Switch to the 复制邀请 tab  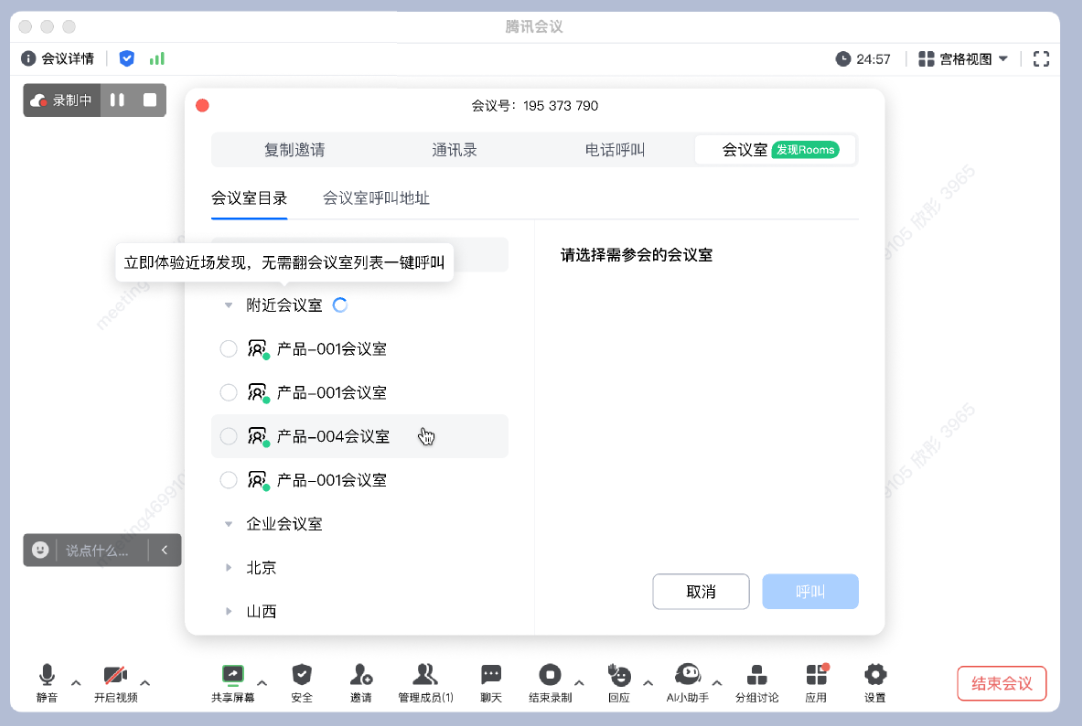295,150
